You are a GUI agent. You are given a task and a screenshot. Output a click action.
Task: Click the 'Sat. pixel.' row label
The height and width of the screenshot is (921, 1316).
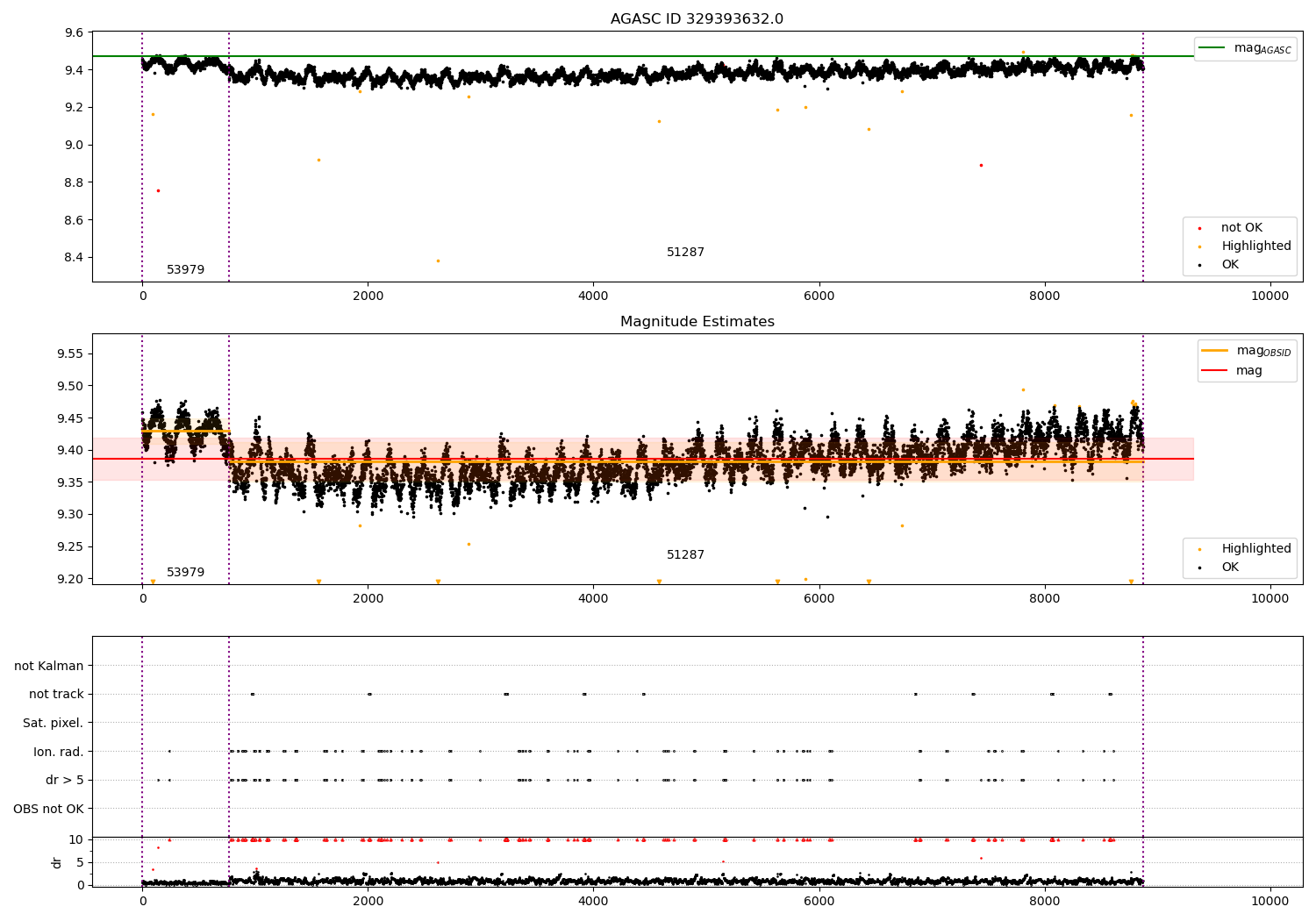(54, 723)
